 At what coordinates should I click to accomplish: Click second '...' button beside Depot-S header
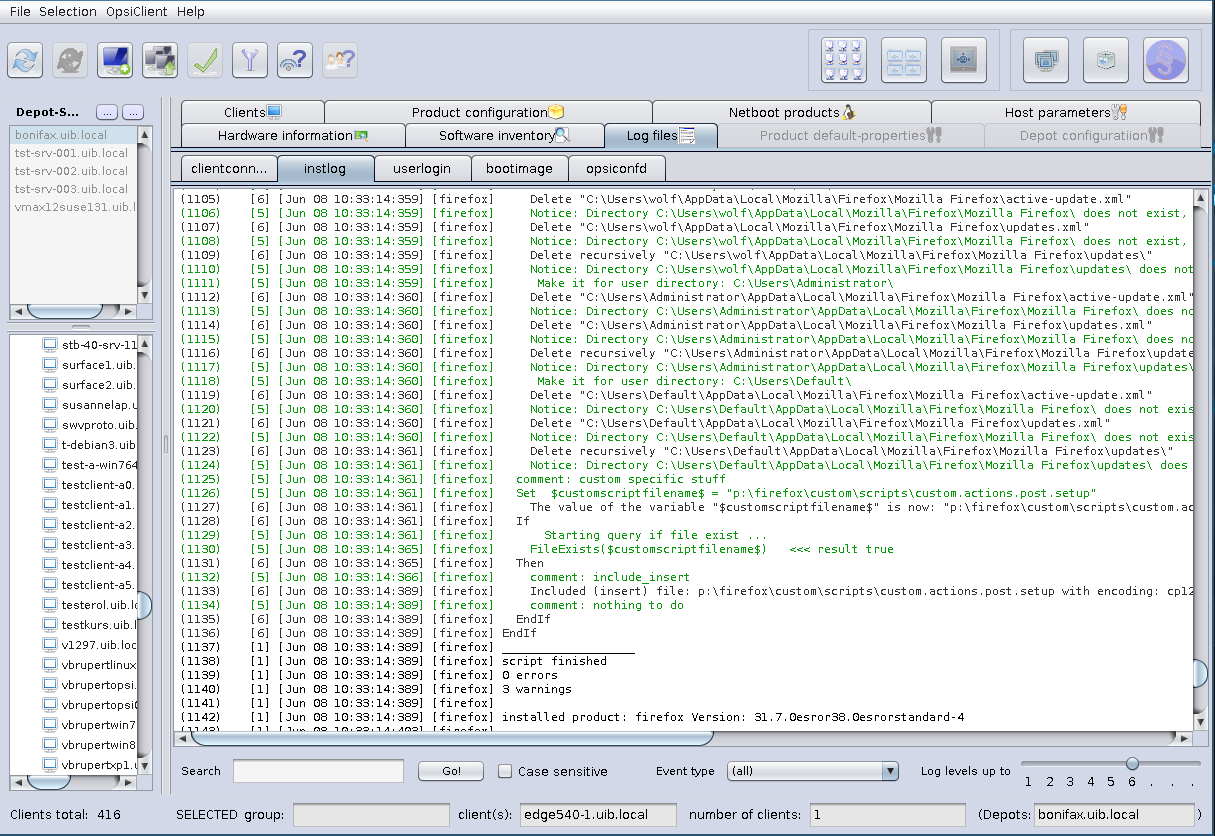point(133,112)
